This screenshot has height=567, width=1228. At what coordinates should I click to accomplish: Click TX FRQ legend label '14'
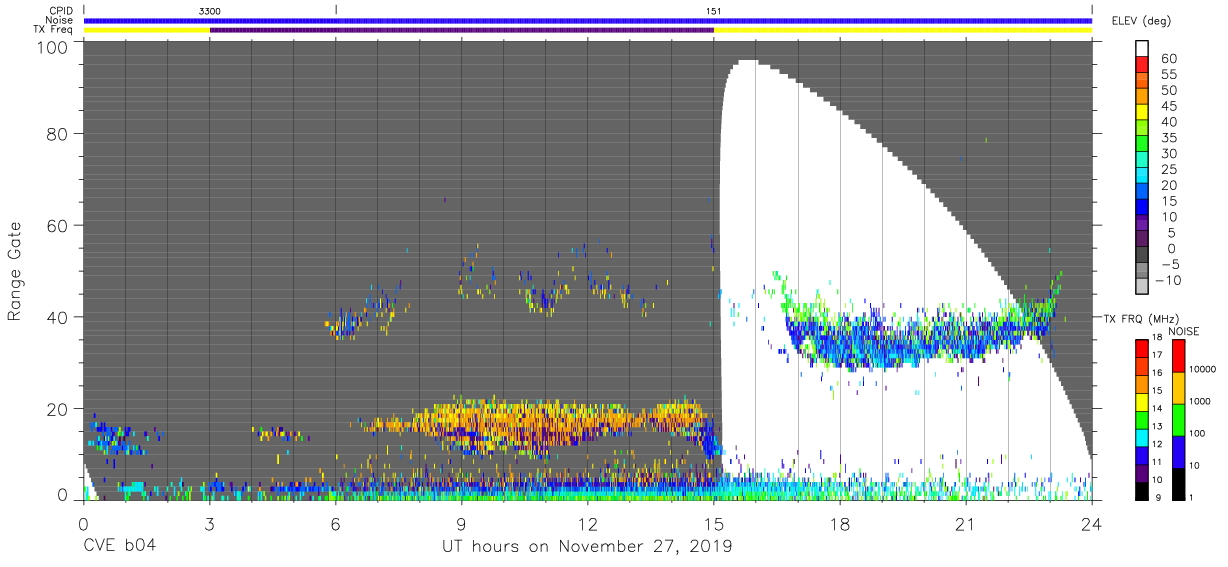click(x=1159, y=409)
